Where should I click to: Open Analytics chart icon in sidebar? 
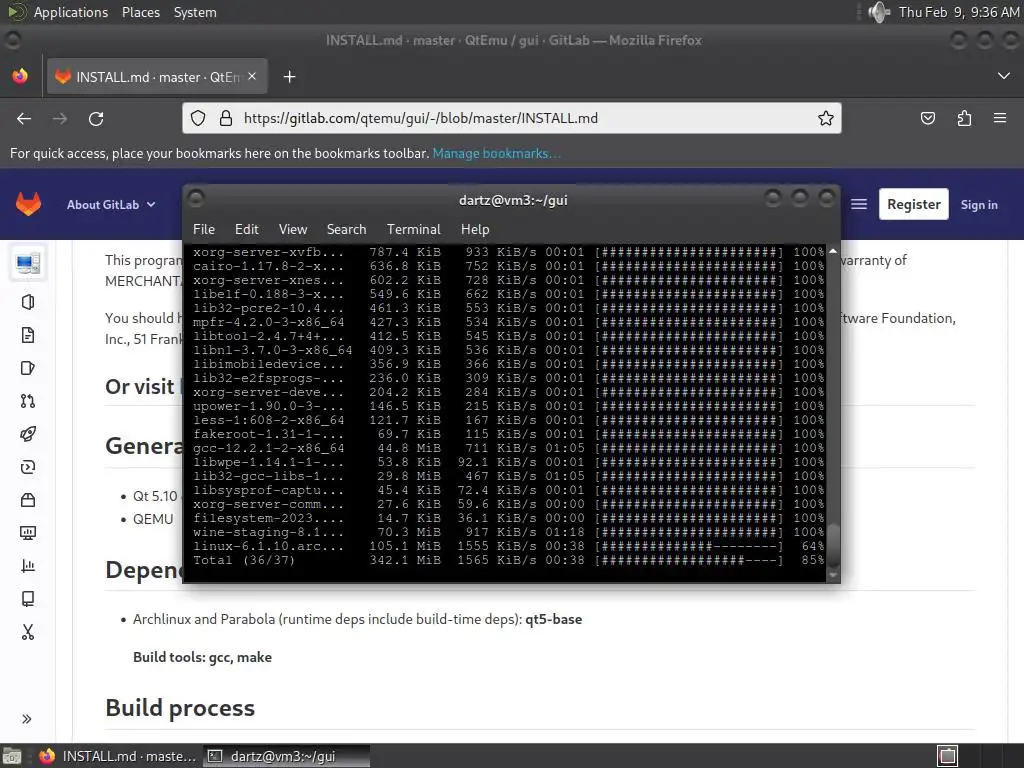(x=27, y=566)
